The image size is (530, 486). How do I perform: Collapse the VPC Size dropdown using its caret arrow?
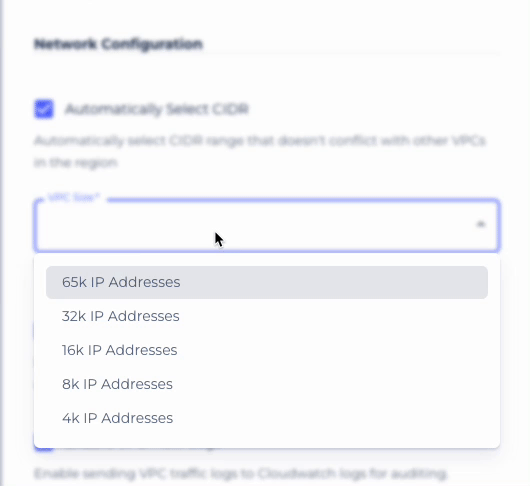(480, 224)
